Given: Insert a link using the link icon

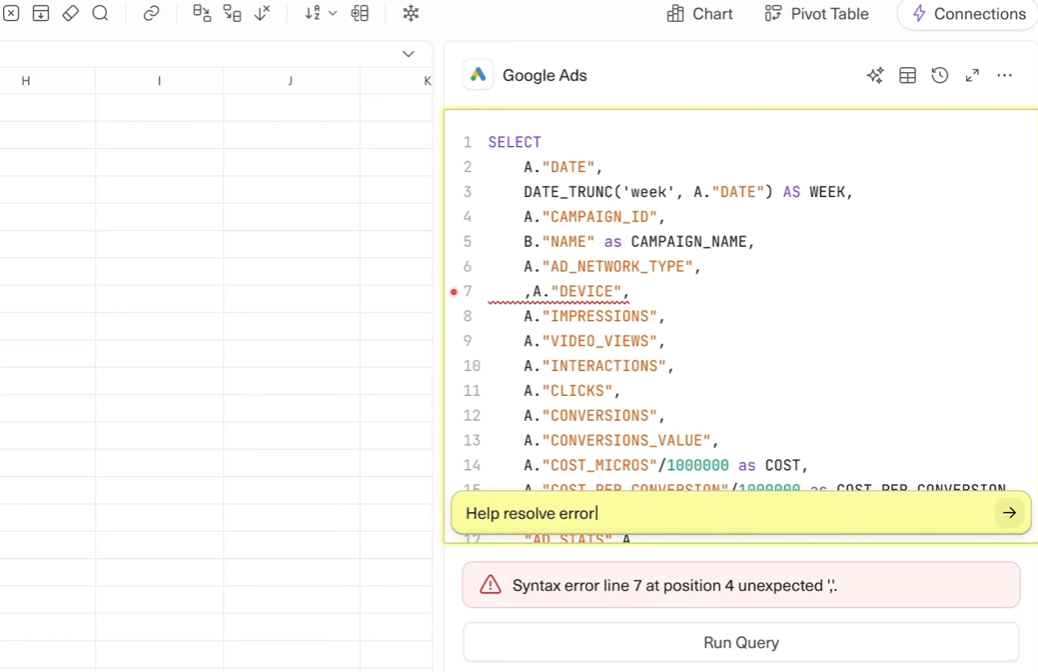Looking at the screenshot, I should 151,13.
